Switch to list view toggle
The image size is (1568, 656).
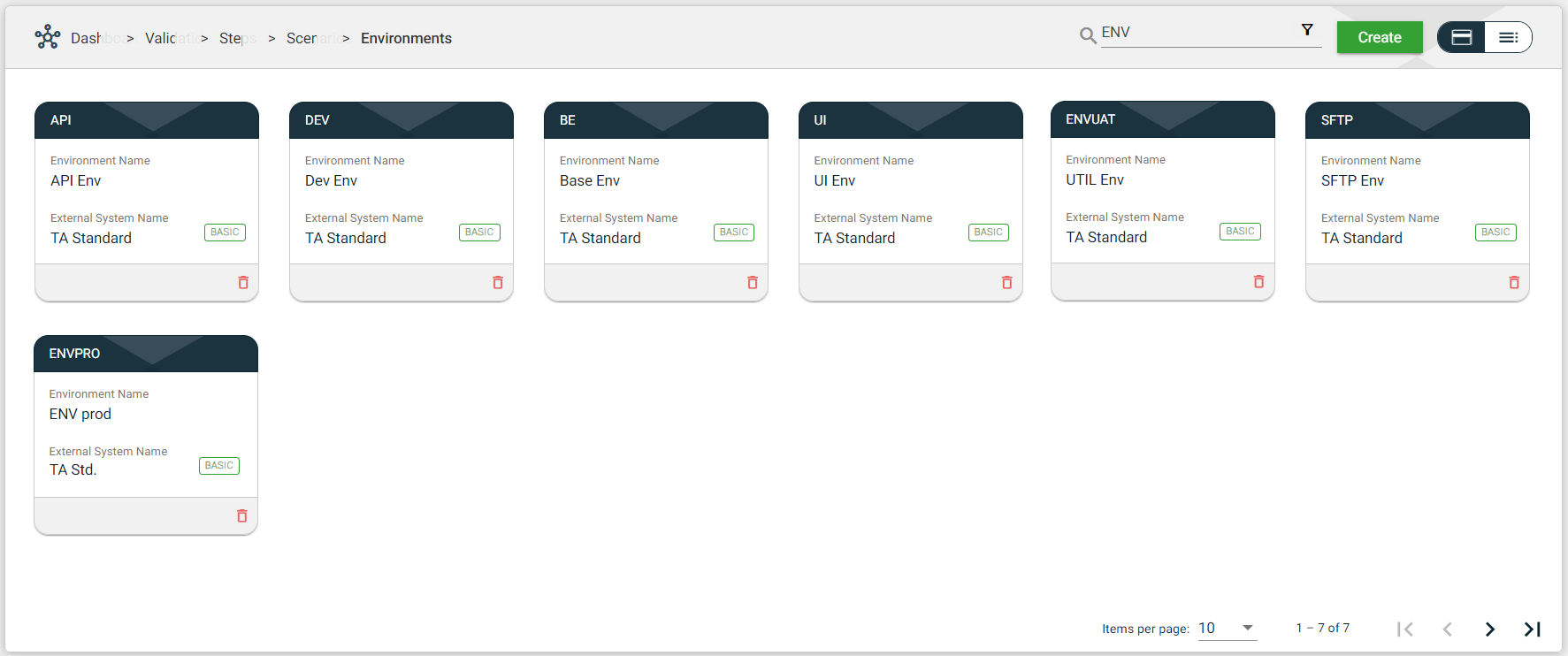pyautogui.click(x=1508, y=37)
